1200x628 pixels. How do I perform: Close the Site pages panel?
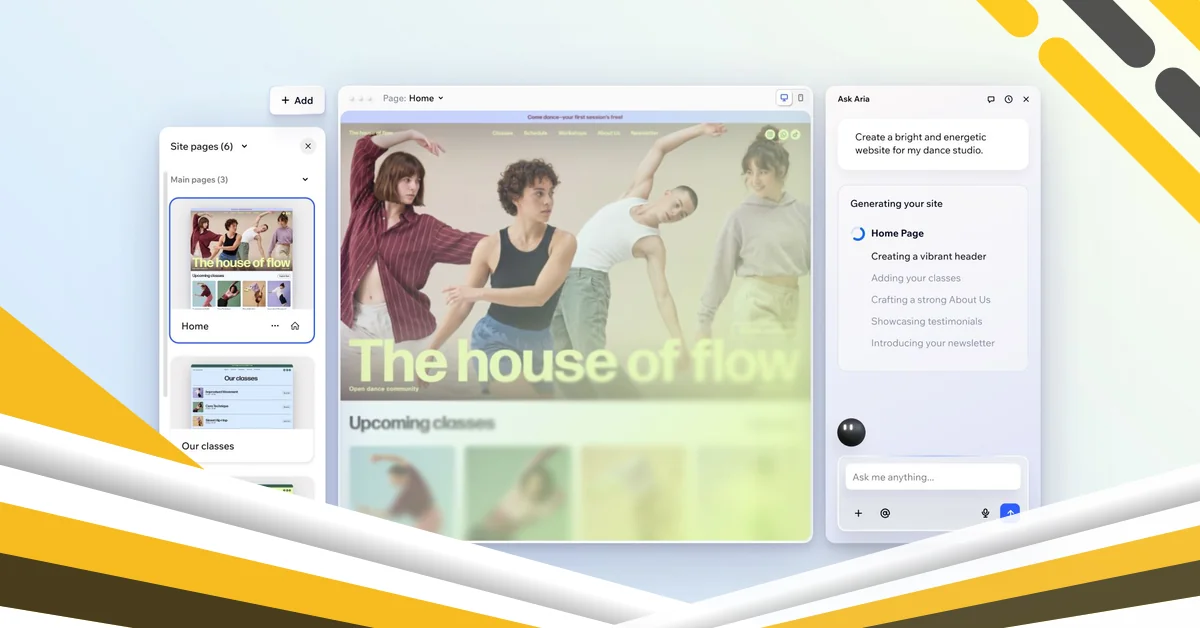[x=308, y=146]
